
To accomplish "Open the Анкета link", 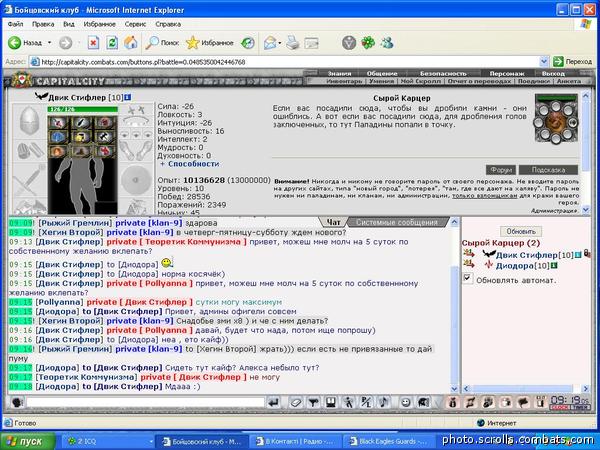I will tap(569, 81).
